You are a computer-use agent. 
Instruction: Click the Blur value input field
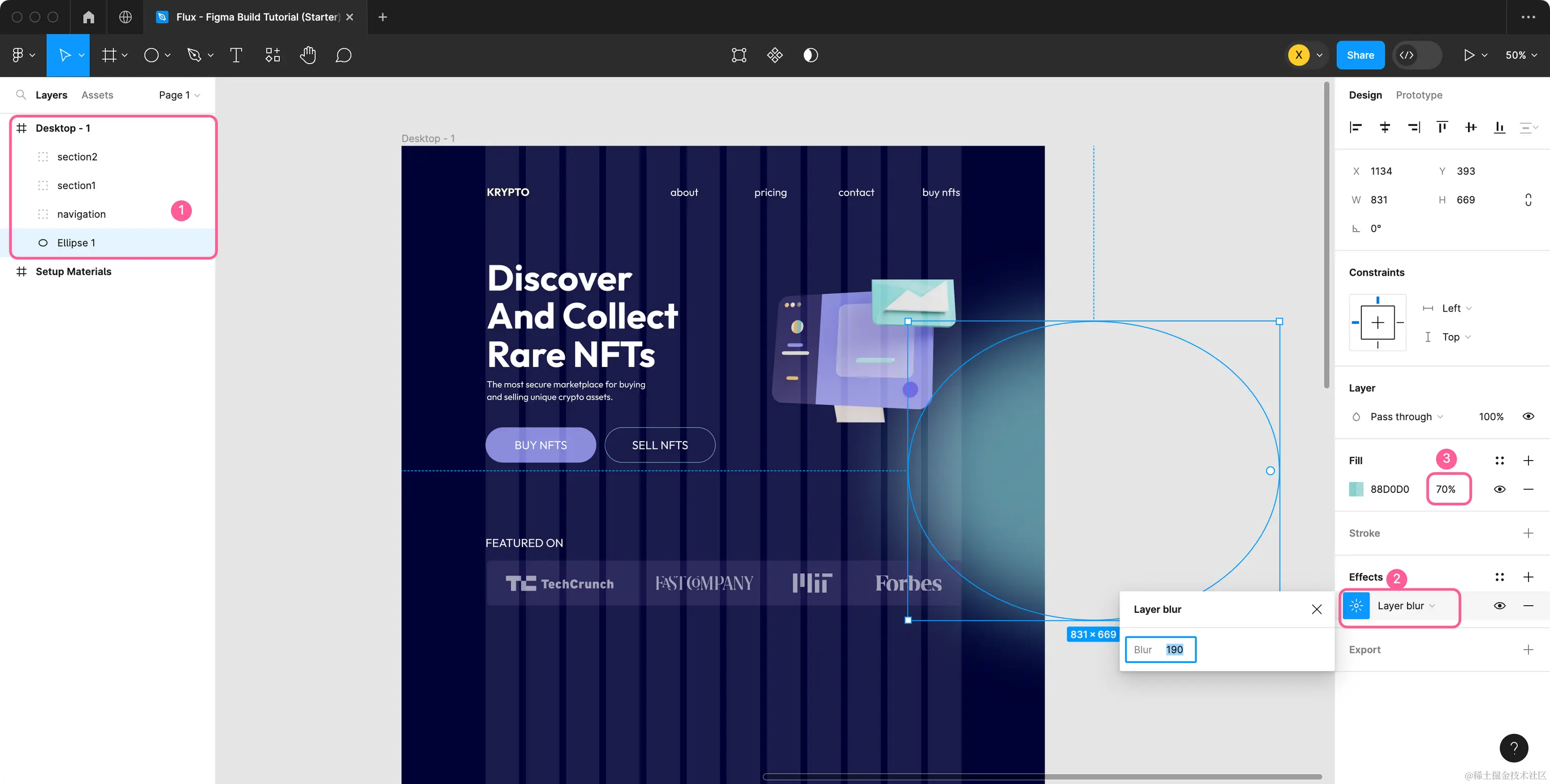click(1173, 650)
